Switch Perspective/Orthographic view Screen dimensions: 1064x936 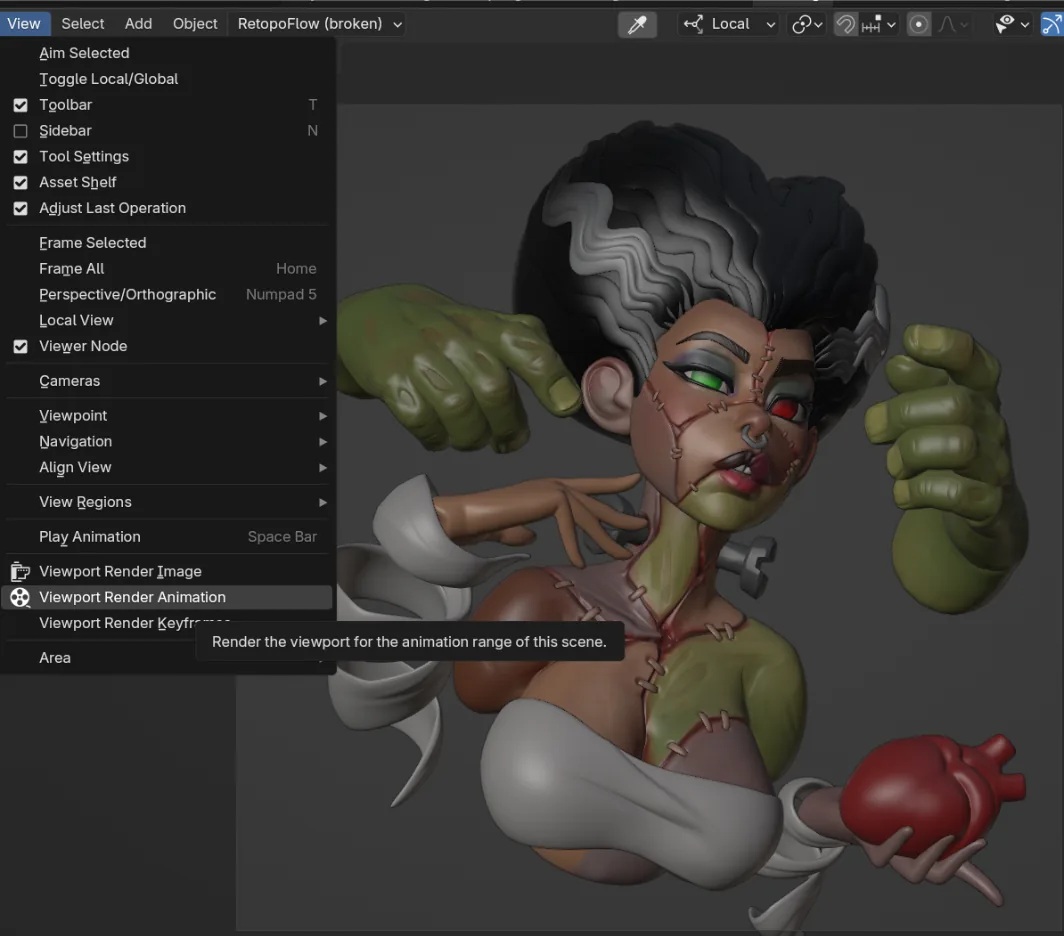click(168, 294)
